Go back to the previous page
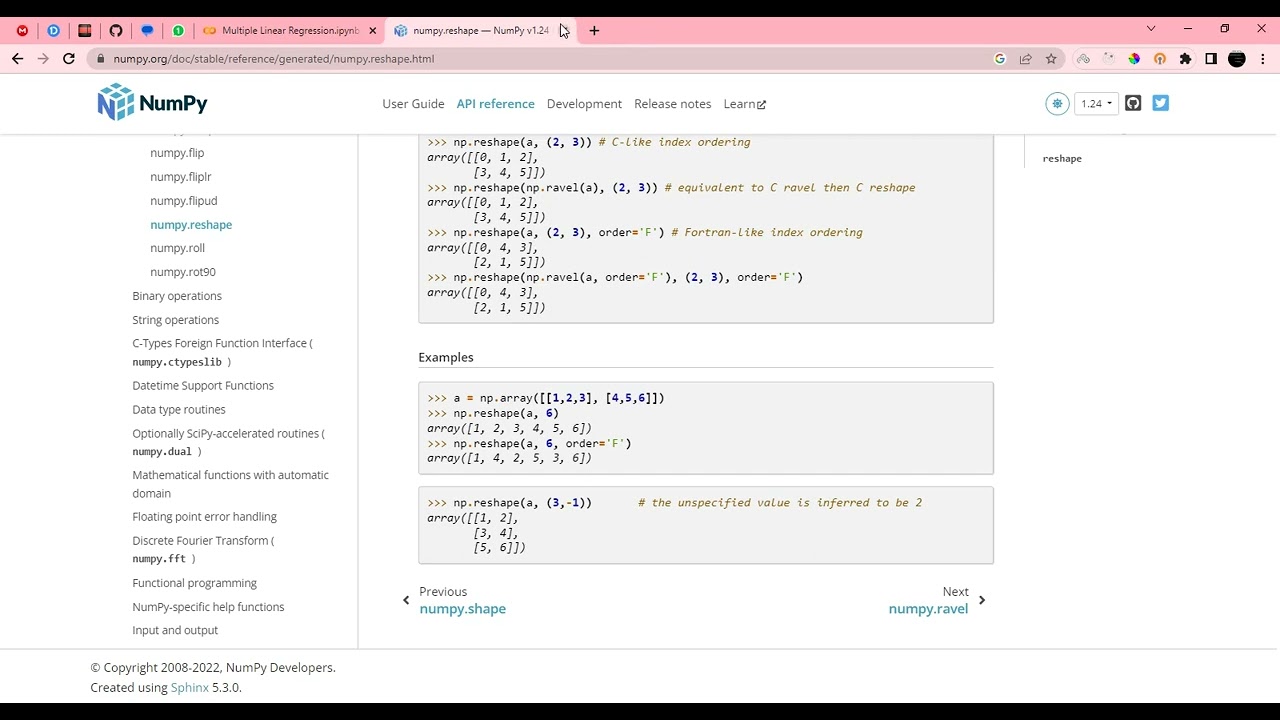 pos(17,59)
